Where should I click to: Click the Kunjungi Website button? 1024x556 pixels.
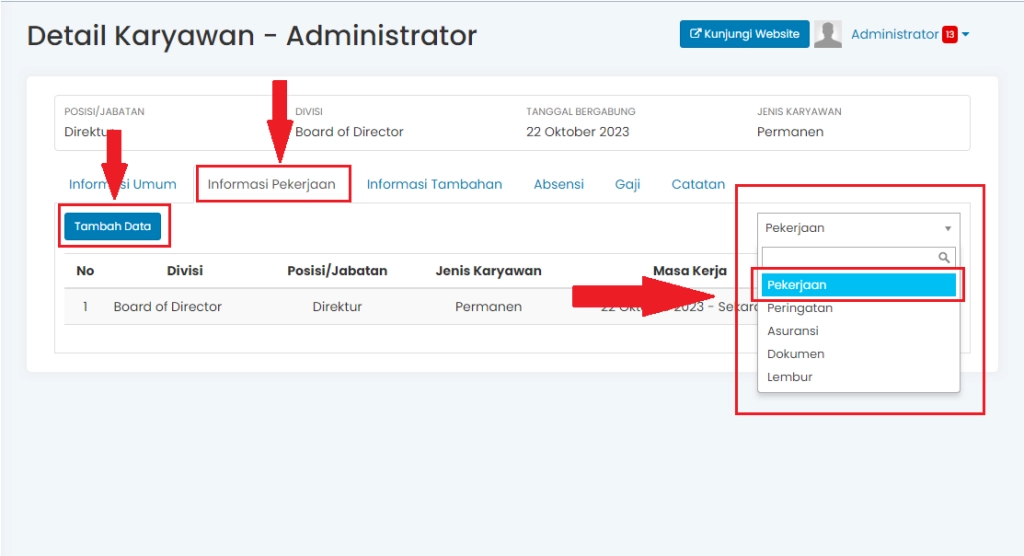(743, 34)
